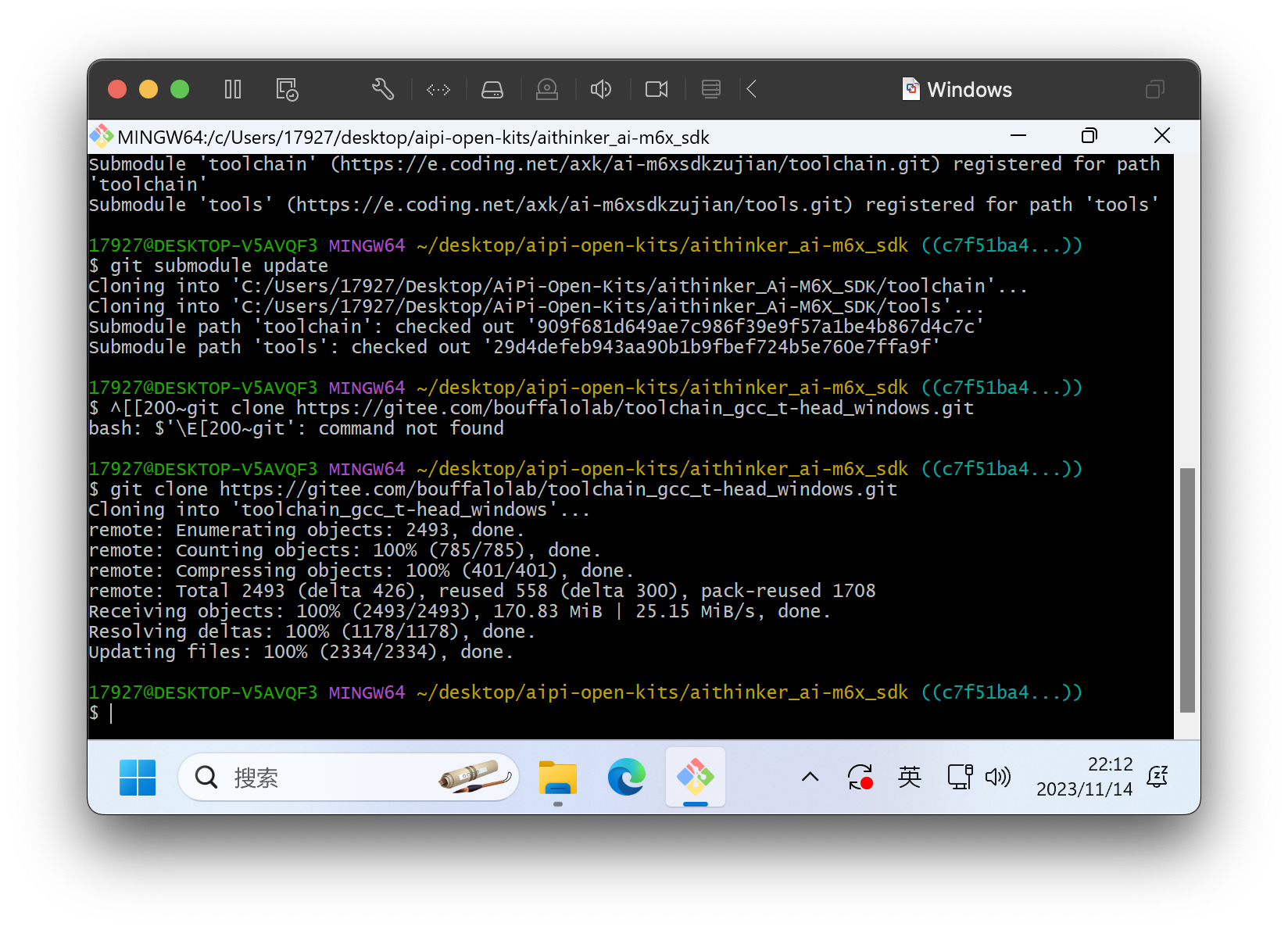1288x930 pixels.
Task: Click the taskbar search box
Action: [x=349, y=778]
